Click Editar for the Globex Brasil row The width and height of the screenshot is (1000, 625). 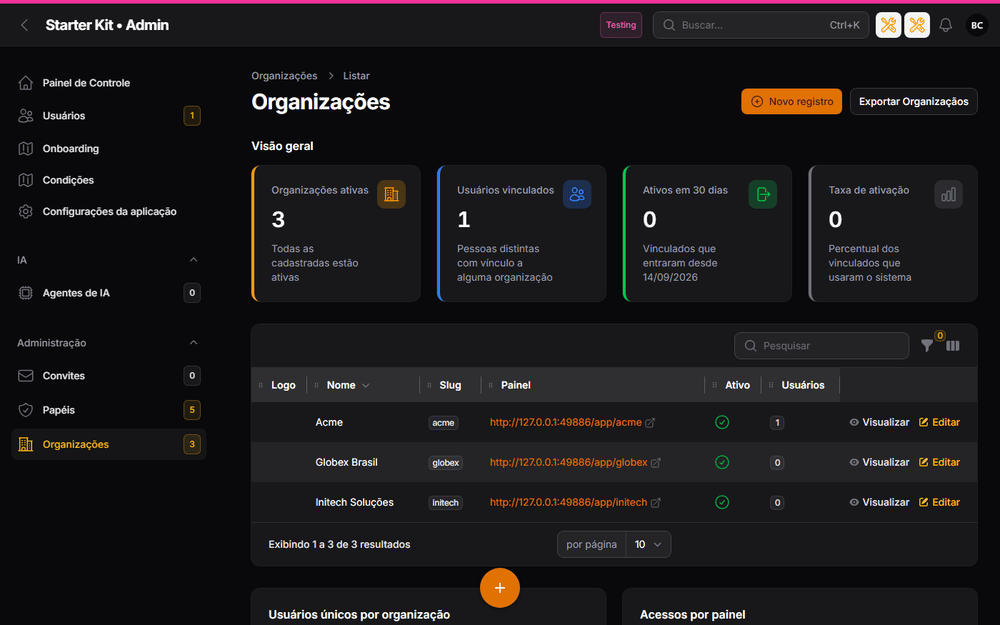pyautogui.click(x=939, y=462)
